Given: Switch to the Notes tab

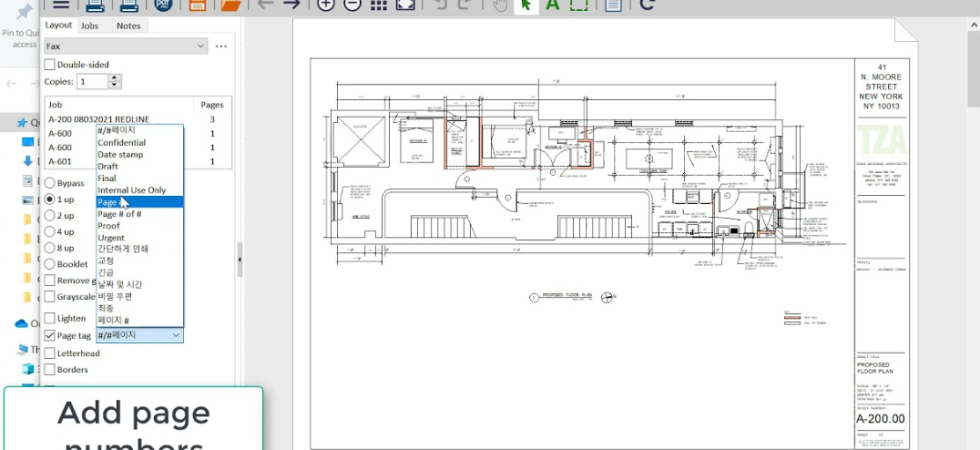Looking at the screenshot, I should (128, 26).
